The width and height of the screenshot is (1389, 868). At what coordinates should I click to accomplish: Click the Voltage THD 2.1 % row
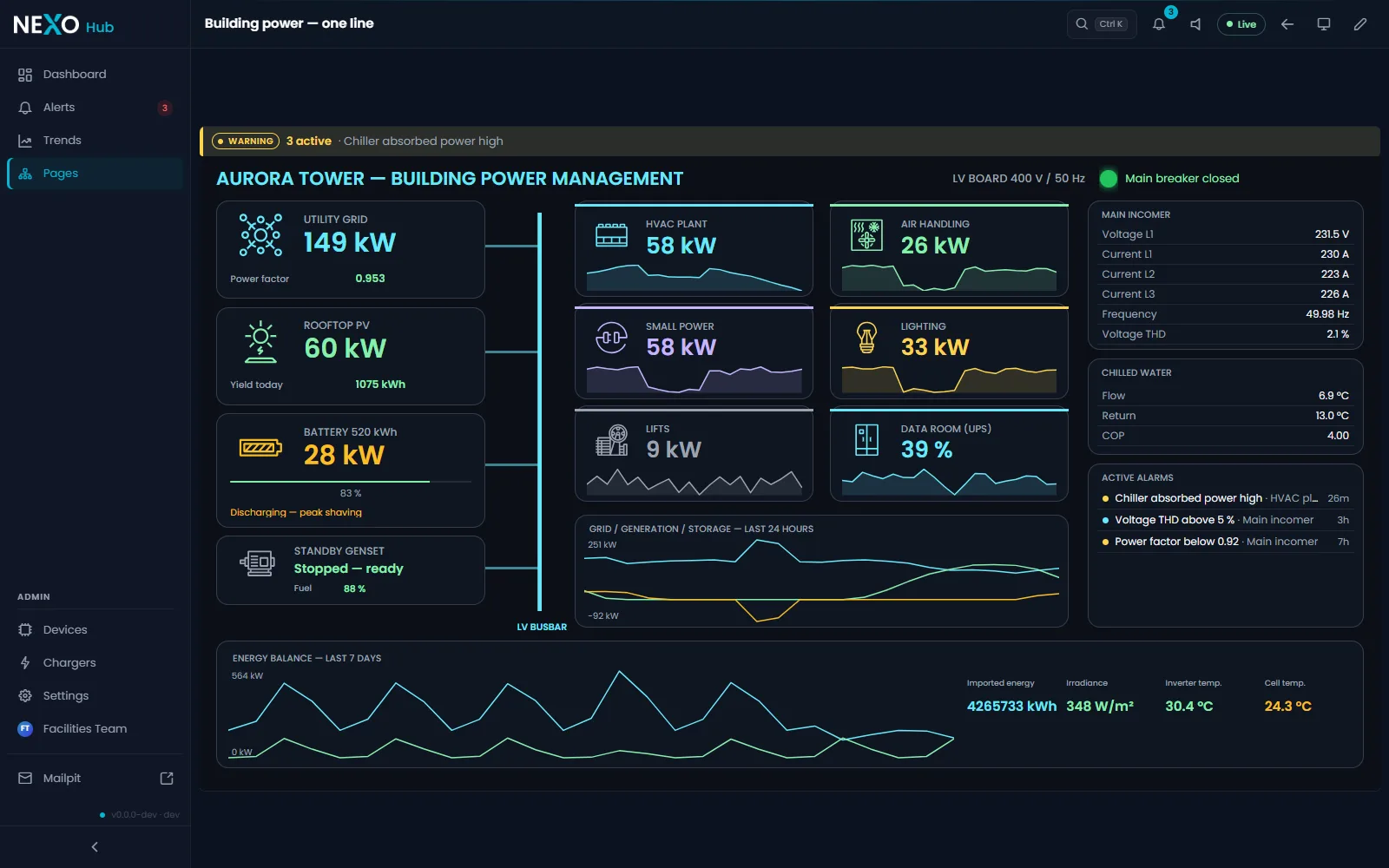pyautogui.click(x=1225, y=334)
